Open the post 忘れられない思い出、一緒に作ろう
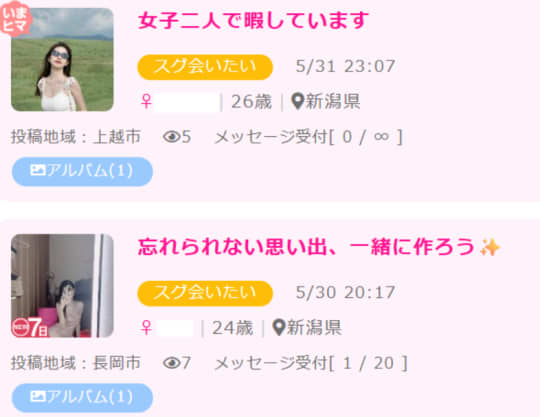Image resolution: width=540 pixels, height=417 pixels. (319, 247)
